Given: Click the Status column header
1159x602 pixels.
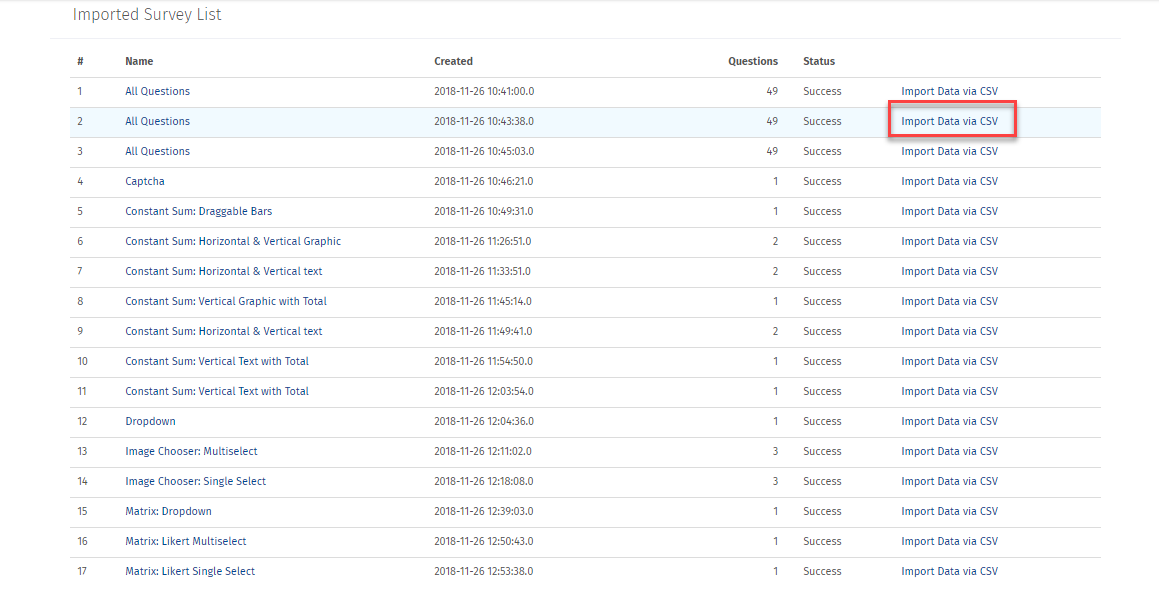Looking at the screenshot, I should pos(818,61).
